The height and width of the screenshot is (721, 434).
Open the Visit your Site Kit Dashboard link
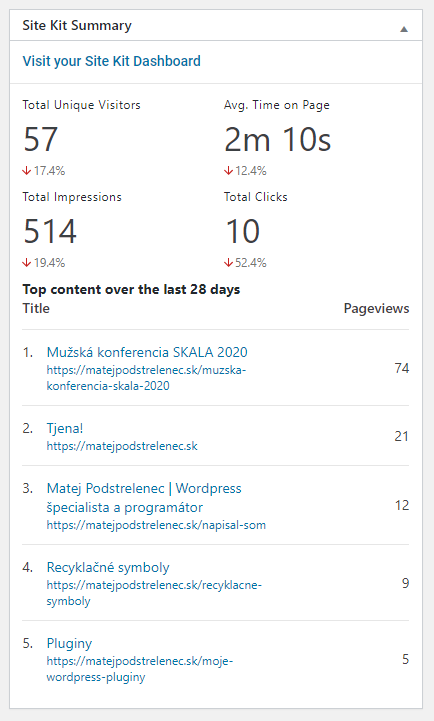click(112, 61)
